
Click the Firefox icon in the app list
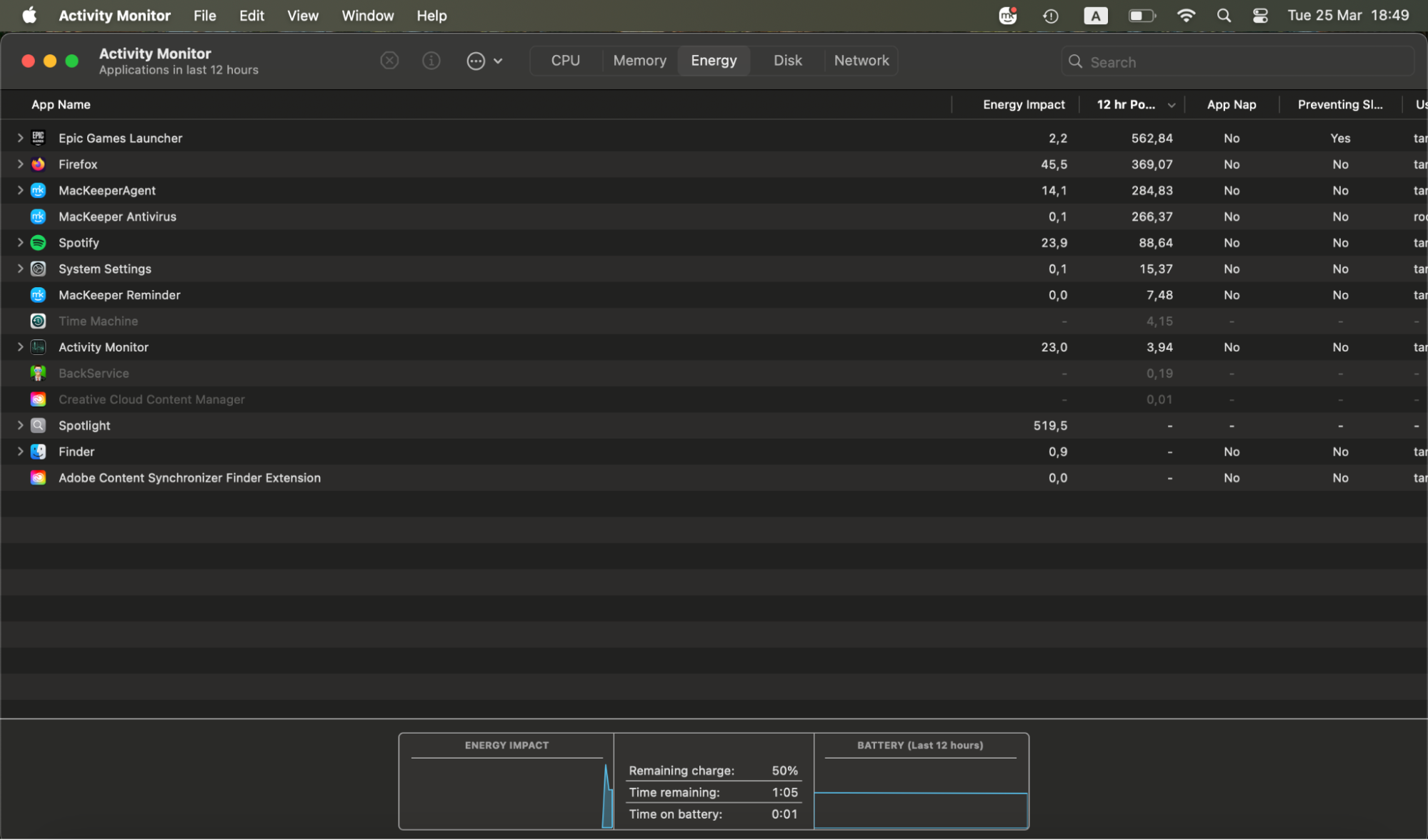point(39,164)
